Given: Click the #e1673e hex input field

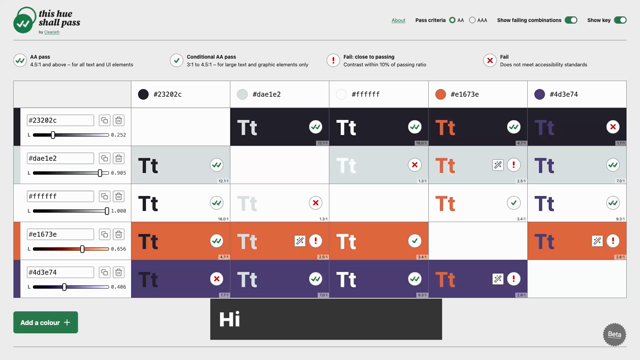Looking at the screenshot, I should tap(60, 234).
